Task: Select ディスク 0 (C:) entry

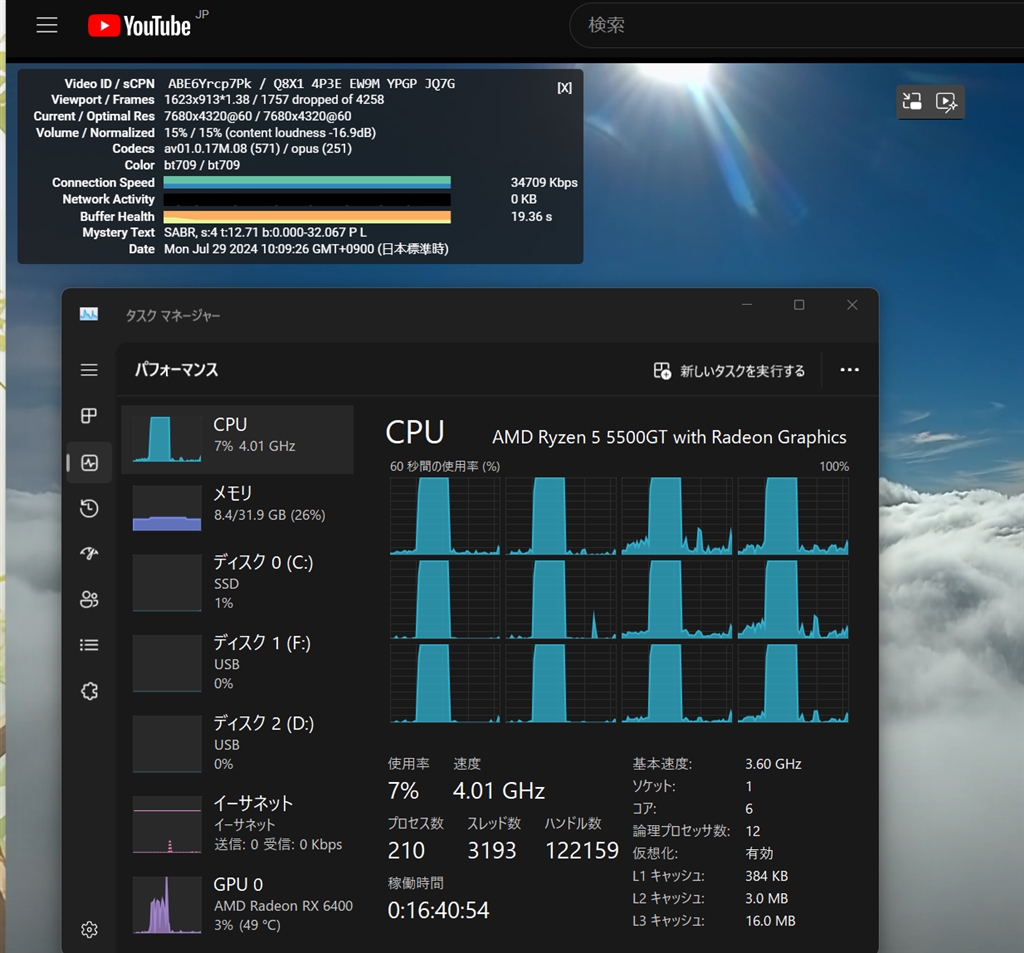Action: click(238, 582)
